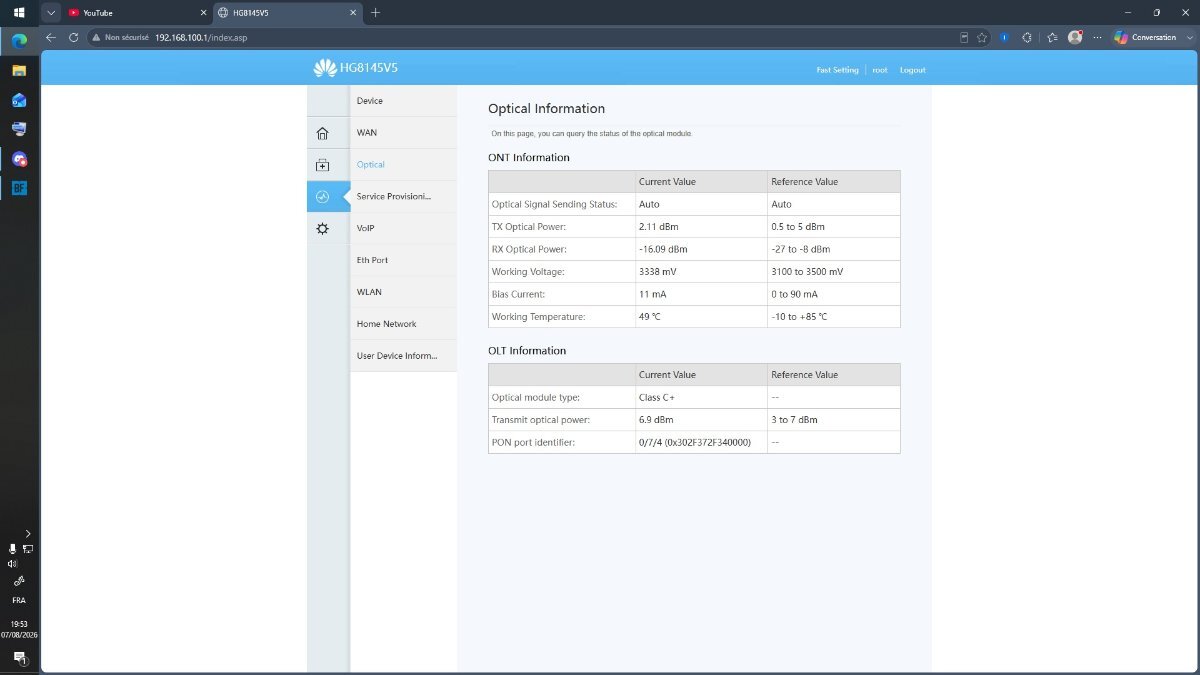Open the Home icon in router sidebar
Image resolution: width=1200 pixels, height=675 pixels.
coord(322,133)
